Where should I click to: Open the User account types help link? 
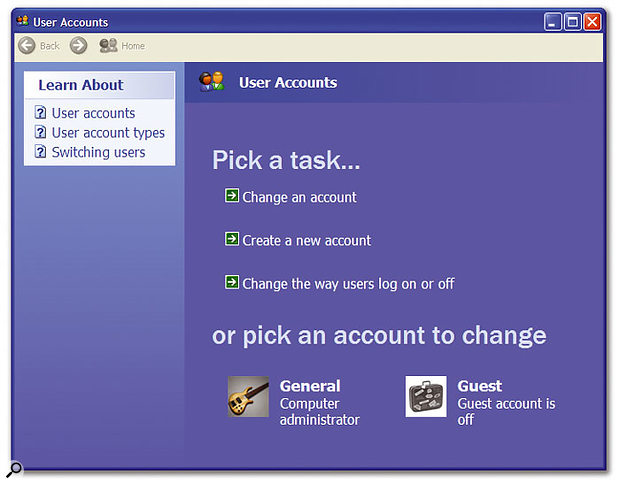(108, 133)
